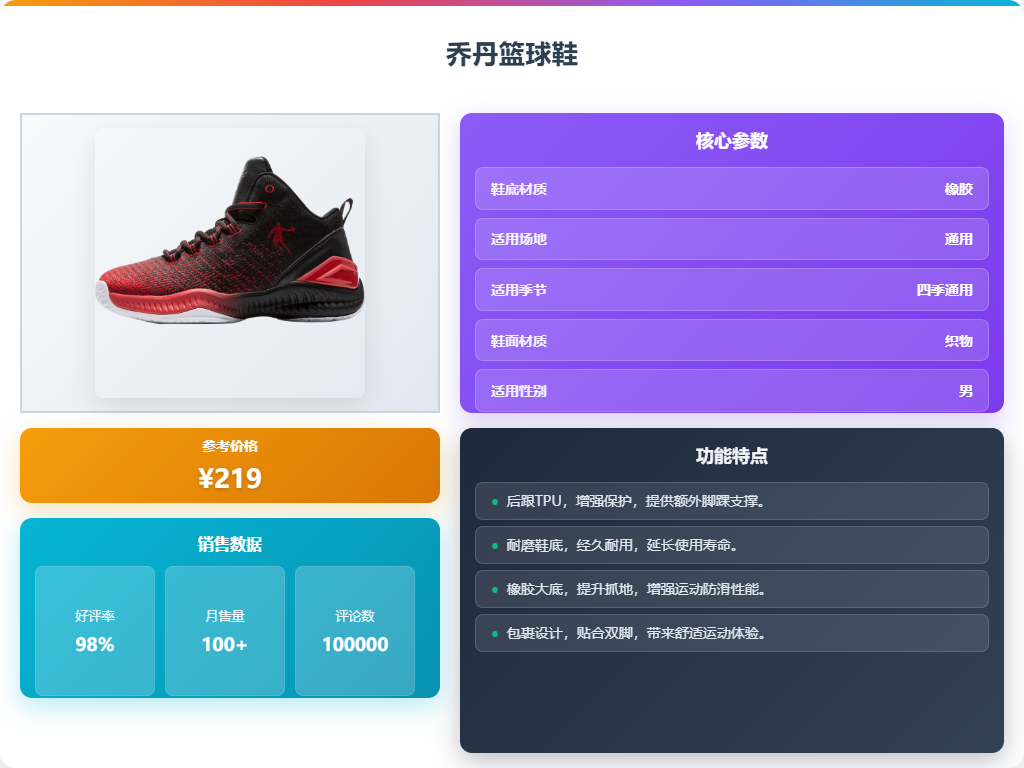
Task: Click the 参考价格 label
Action: pos(230,446)
